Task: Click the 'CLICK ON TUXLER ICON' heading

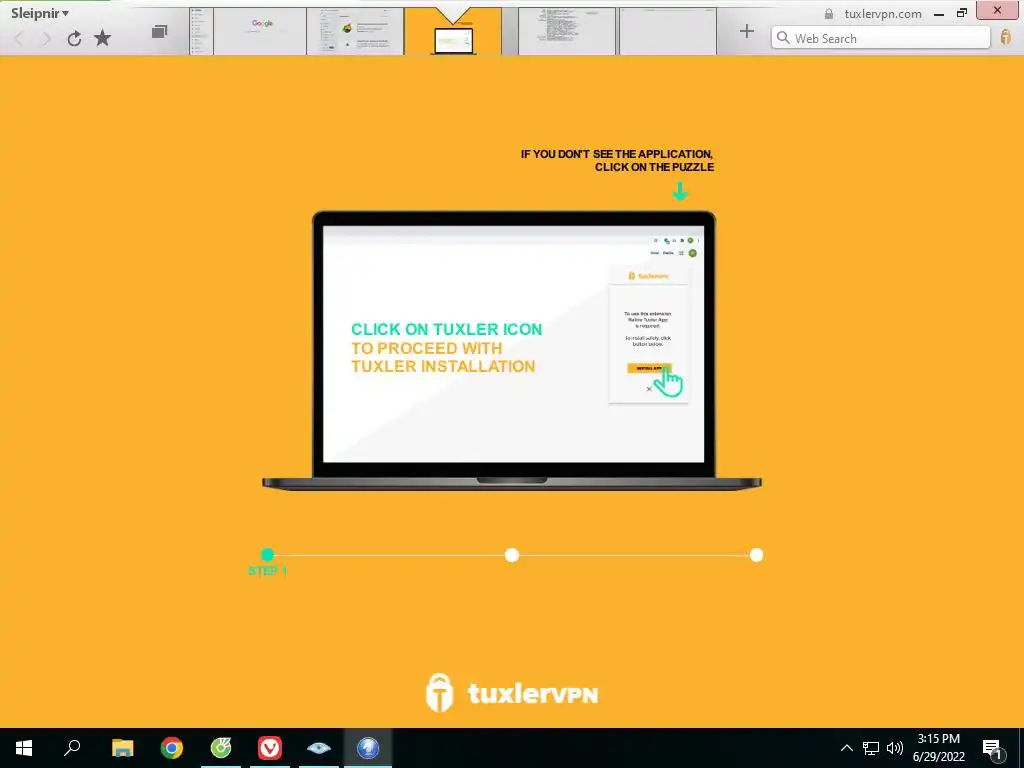Action: point(447,329)
